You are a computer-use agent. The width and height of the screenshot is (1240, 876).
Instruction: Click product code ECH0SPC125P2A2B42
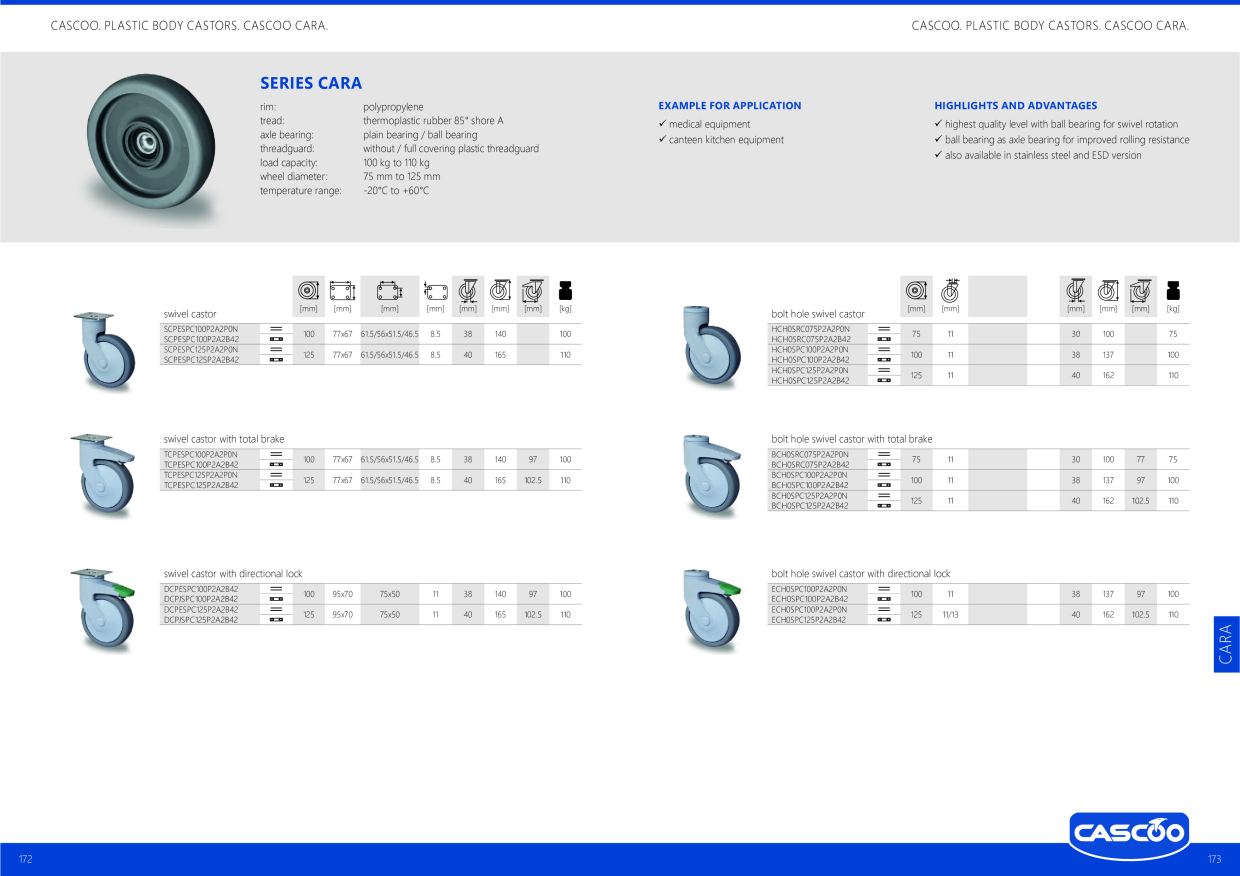coord(809,620)
